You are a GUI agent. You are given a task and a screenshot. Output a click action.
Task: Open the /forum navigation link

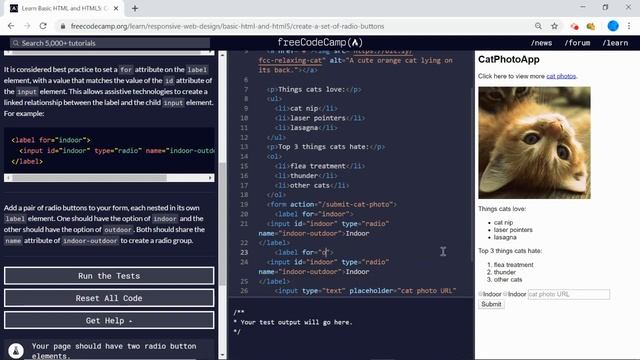(577, 43)
